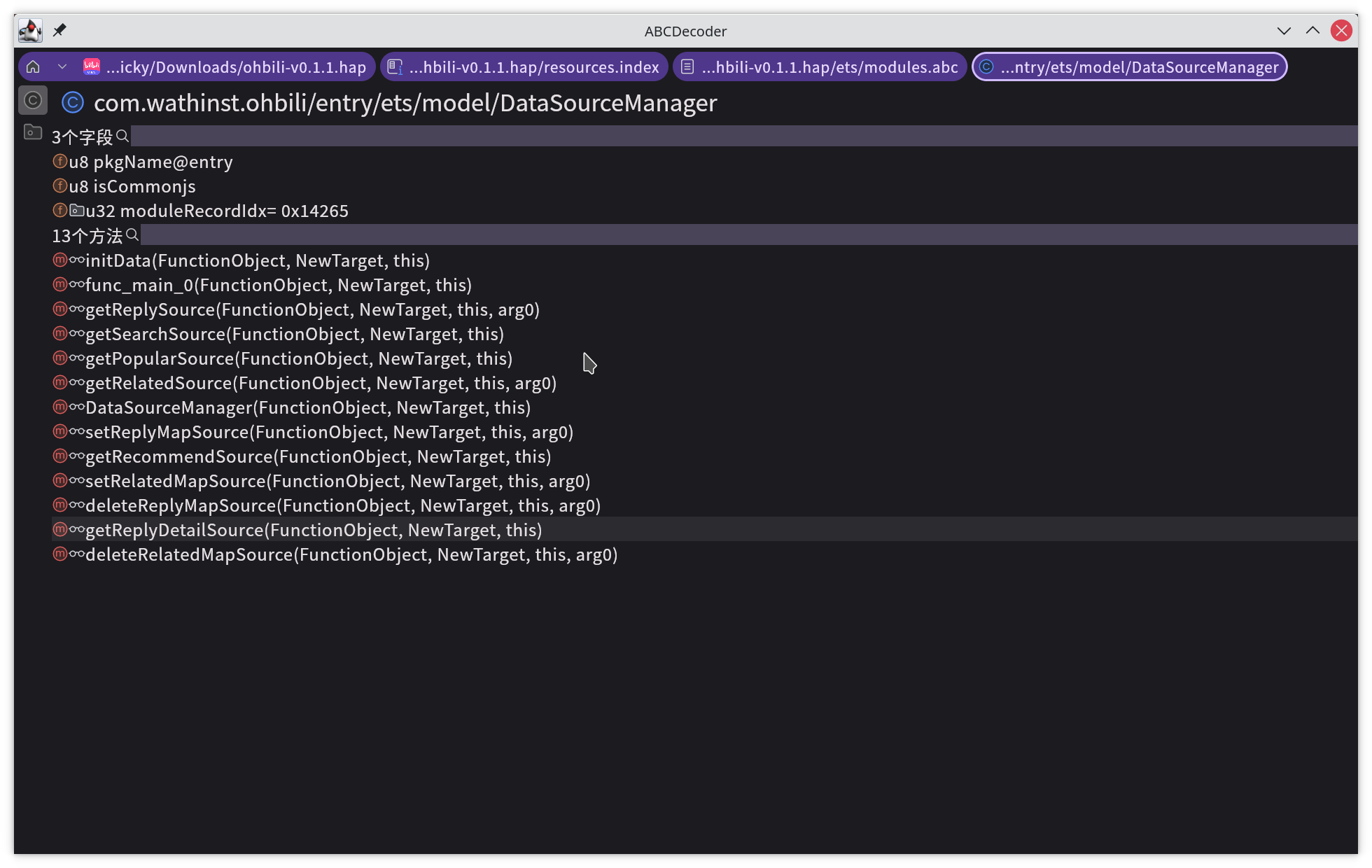The height and width of the screenshot is (868, 1372).
Task: Click window roll-down chevron in title bar
Action: (x=1284, y=31)
